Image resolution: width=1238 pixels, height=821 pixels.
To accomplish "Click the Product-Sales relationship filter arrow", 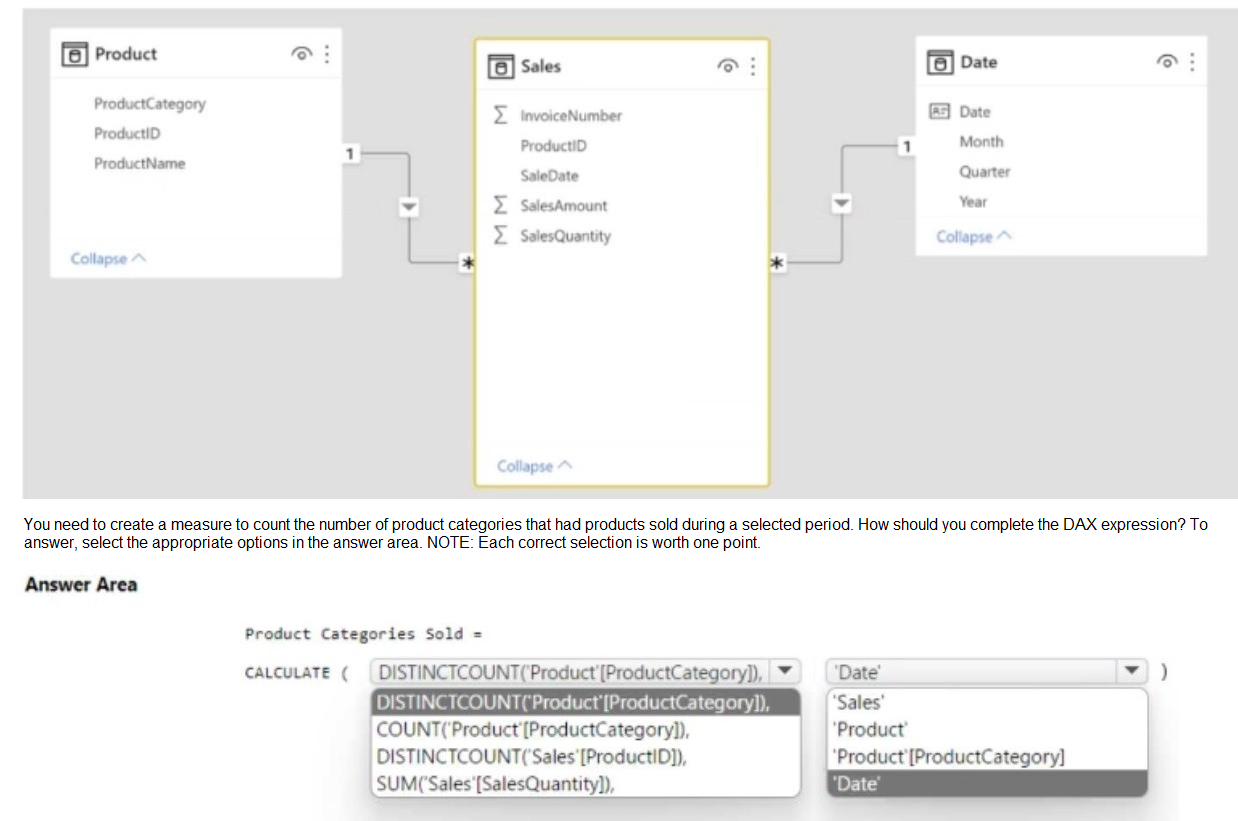I will 407,206.
